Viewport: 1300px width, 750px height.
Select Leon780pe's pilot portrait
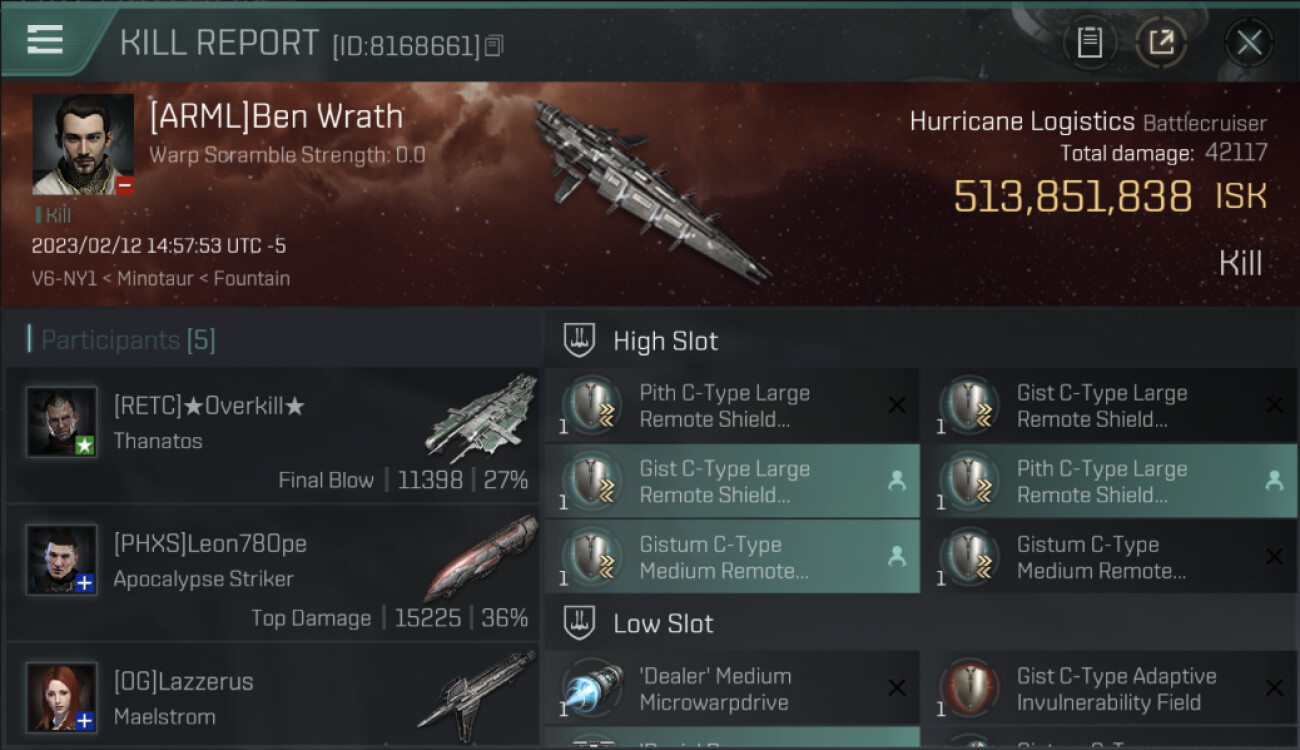point(62,559)
